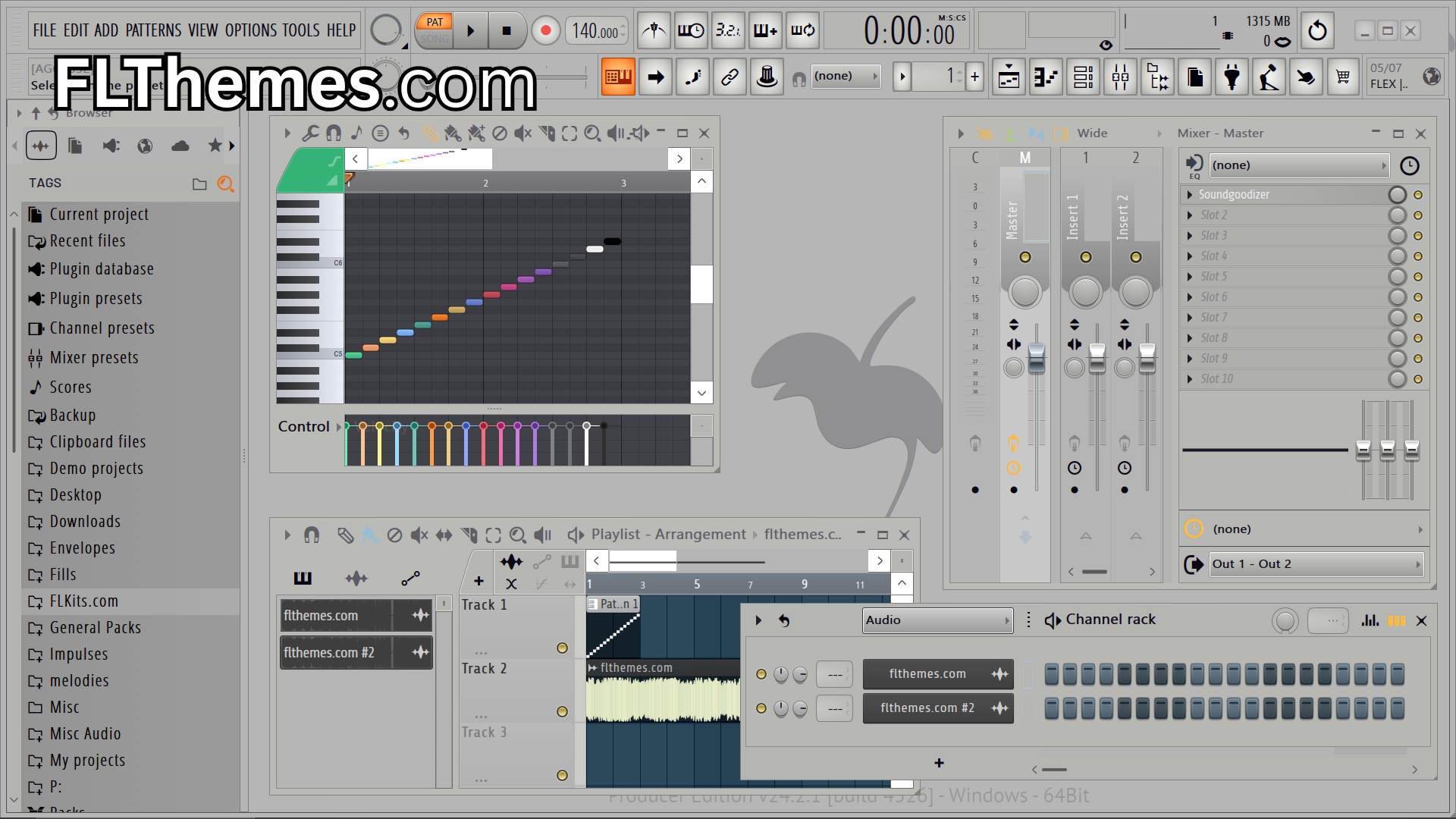Open the FLKits.com browser folder
The width and height of the screenshot is (1456, 819).
click(130, 601)
